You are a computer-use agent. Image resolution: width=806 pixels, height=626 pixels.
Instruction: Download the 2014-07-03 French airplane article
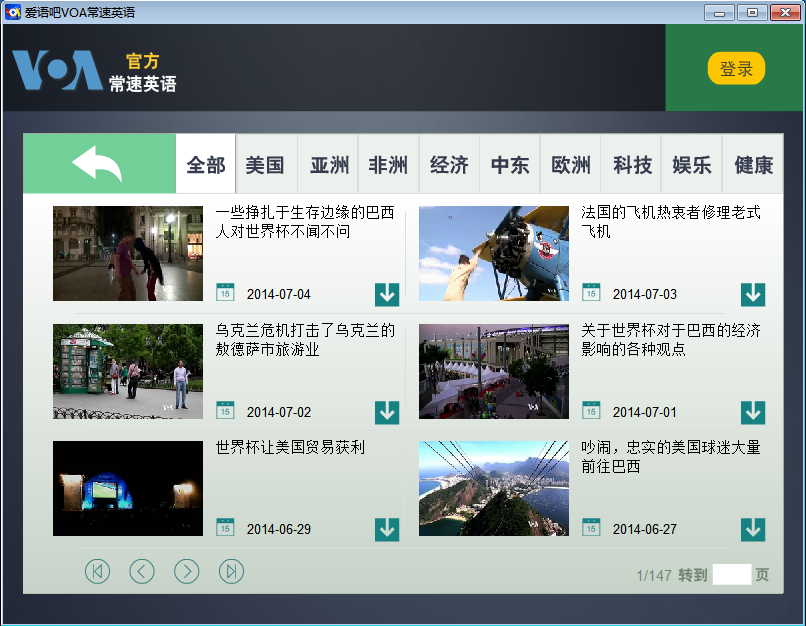753,294
